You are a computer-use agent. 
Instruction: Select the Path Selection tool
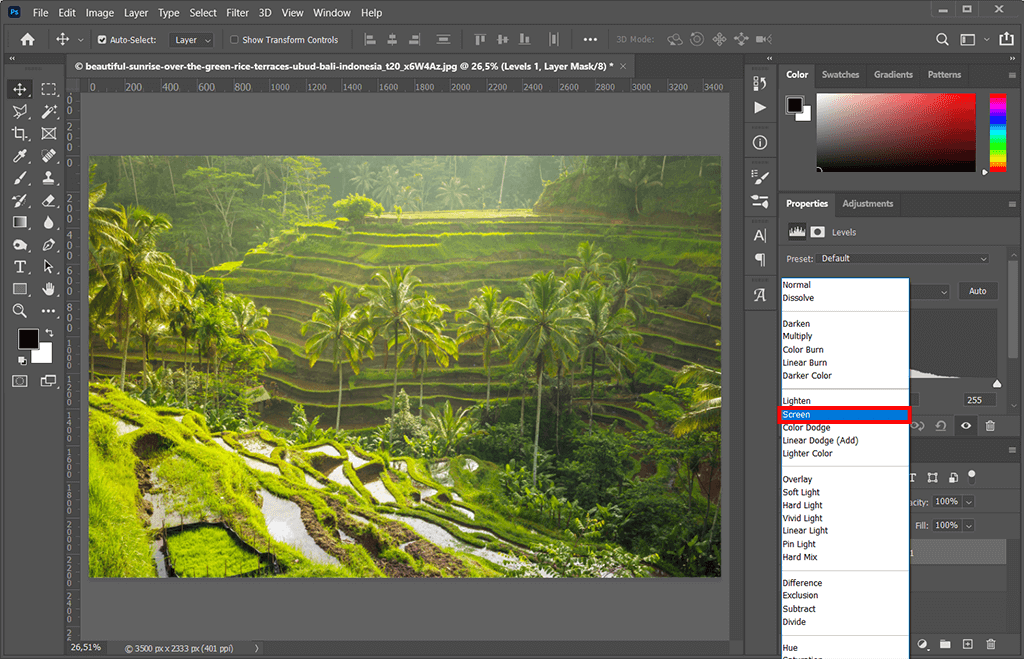point(48,266)
